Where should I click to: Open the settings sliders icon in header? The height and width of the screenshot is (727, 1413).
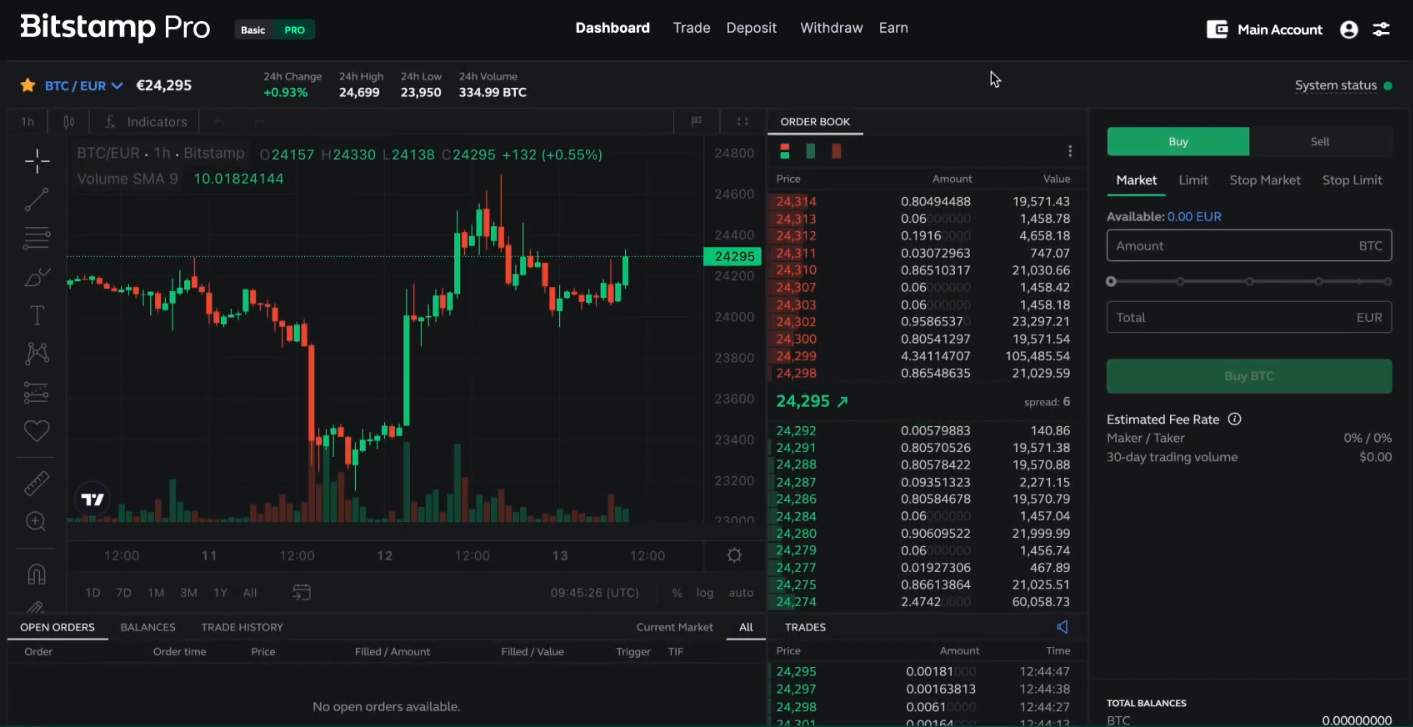(x=1381, y=29)
